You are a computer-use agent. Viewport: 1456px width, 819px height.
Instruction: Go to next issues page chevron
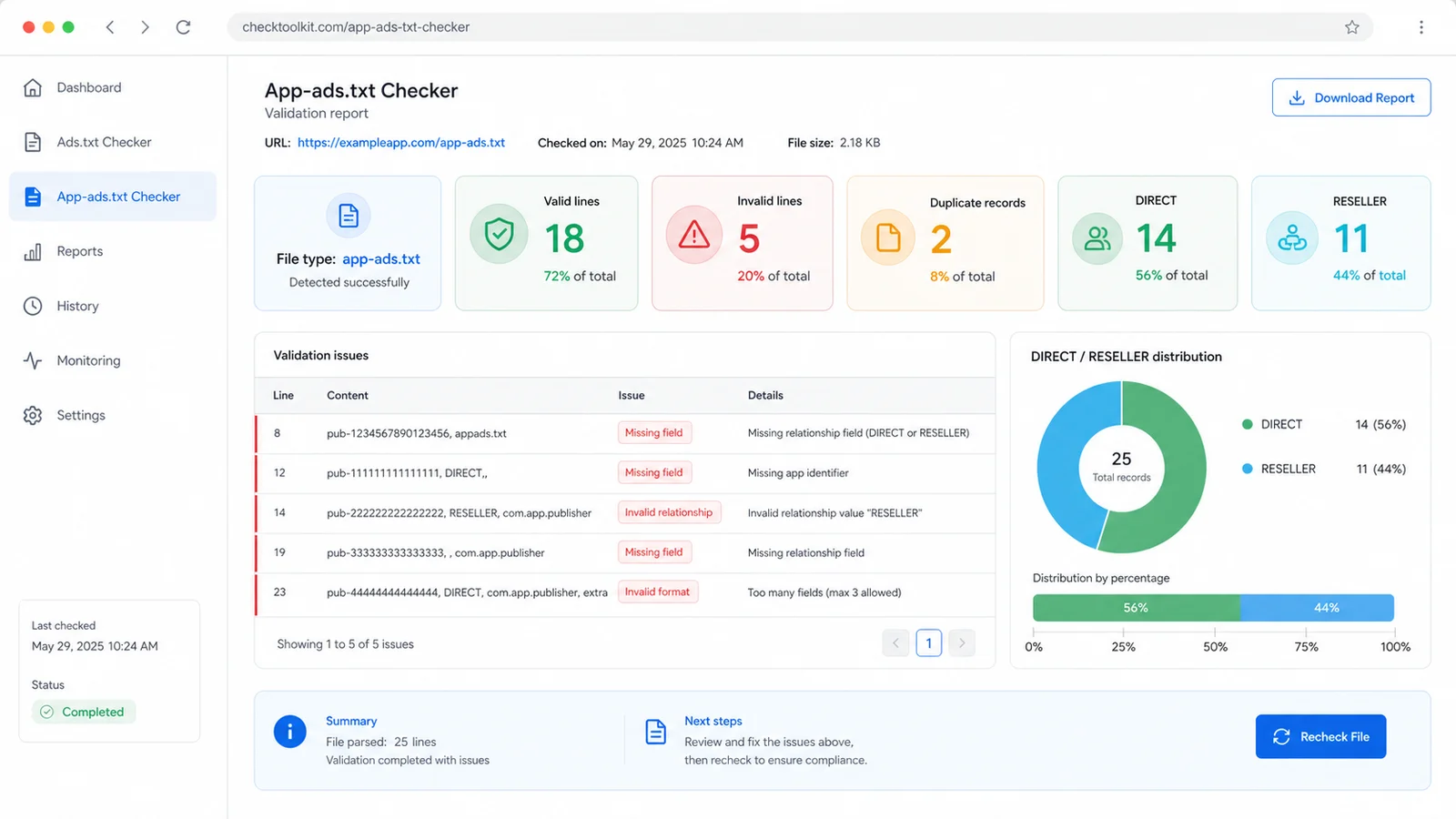click(x=962, y=643)
